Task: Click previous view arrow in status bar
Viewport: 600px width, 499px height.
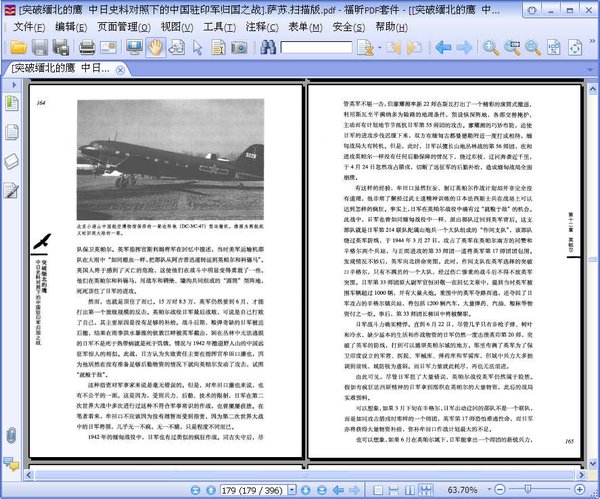Action: pos(338,490)
